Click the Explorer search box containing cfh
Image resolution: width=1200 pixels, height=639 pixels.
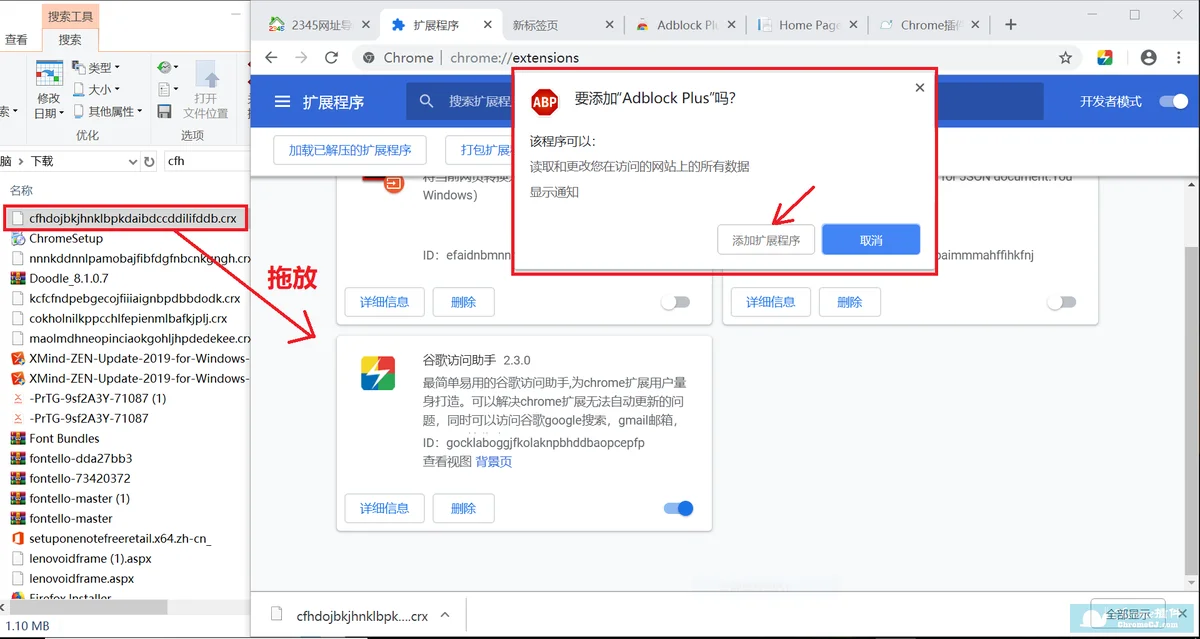click(x=205, y=161)
